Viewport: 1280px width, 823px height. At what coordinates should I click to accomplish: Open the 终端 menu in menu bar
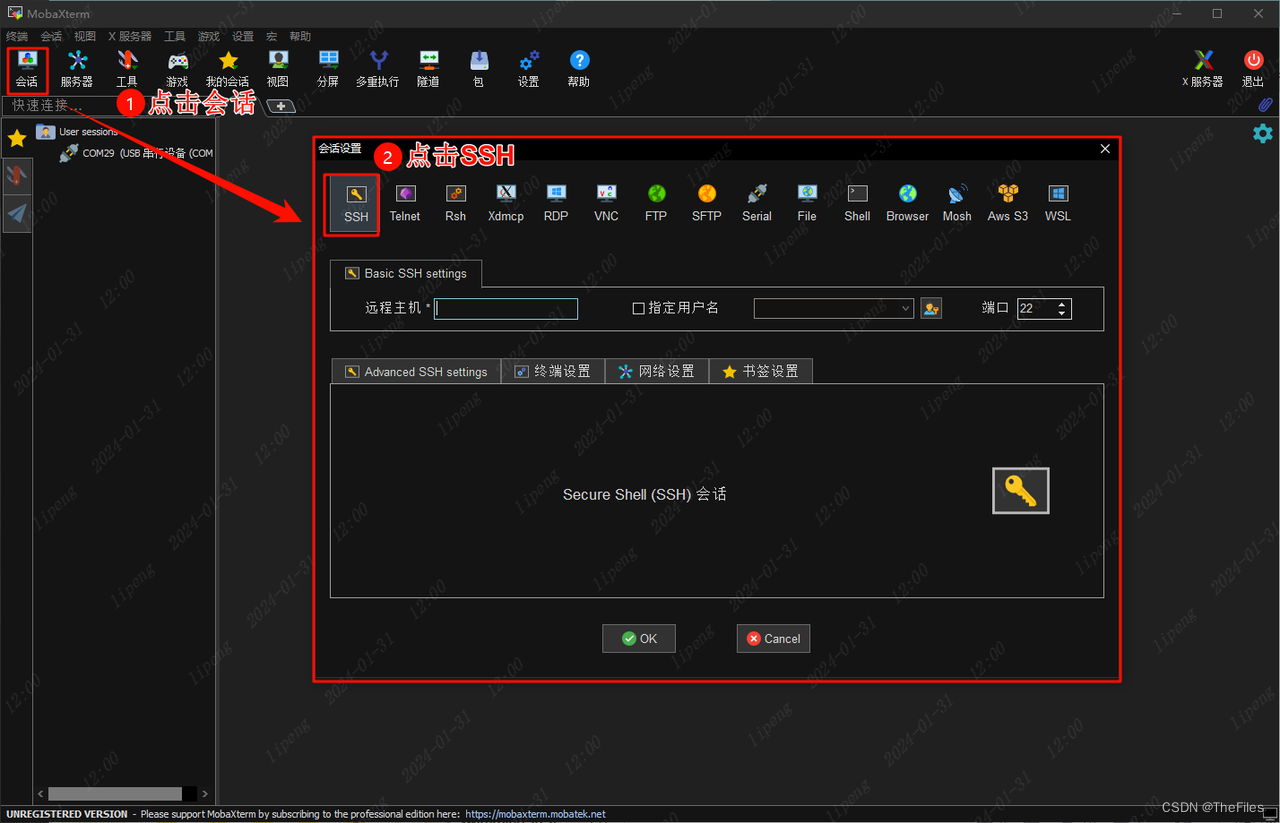pos(17,36)
